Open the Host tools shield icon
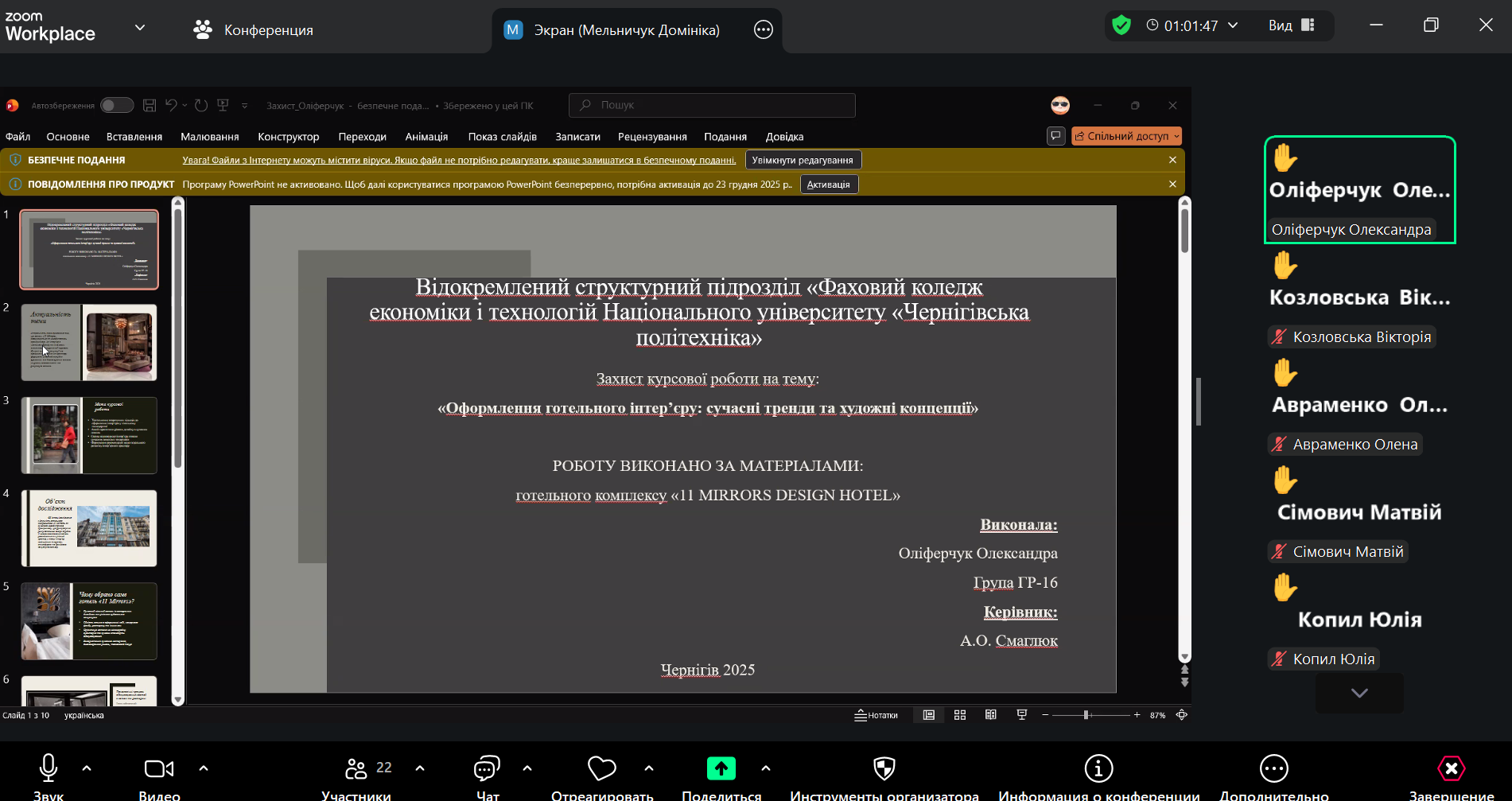The image size is (1512, 801). point(884,768)
